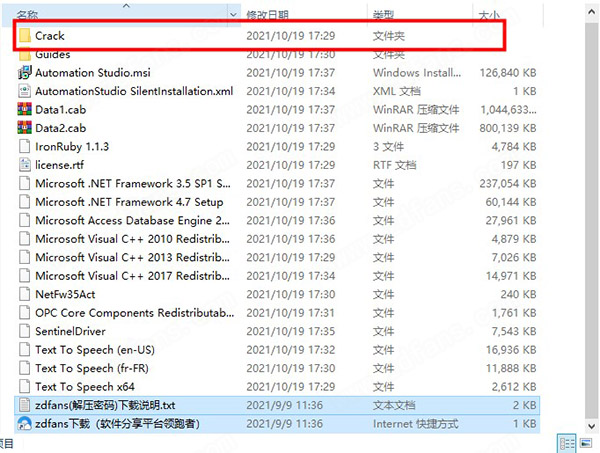Select the file name Crack
Screen dimensions: 600x453
[x=50, y=36]
